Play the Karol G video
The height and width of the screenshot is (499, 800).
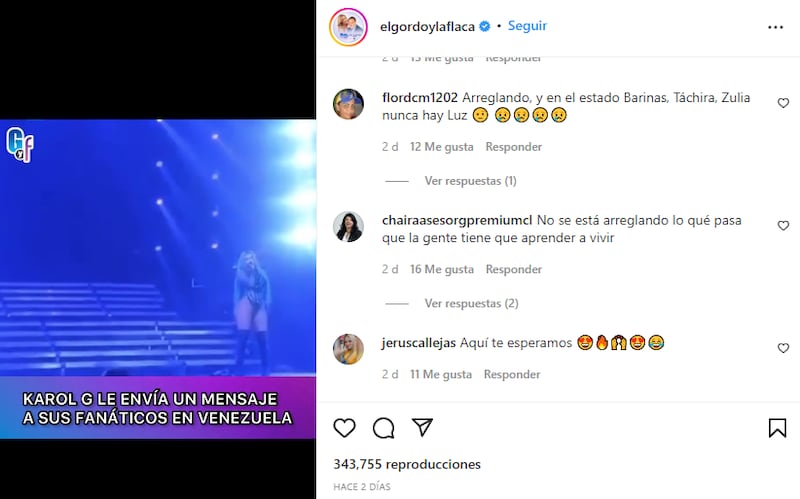158,279
